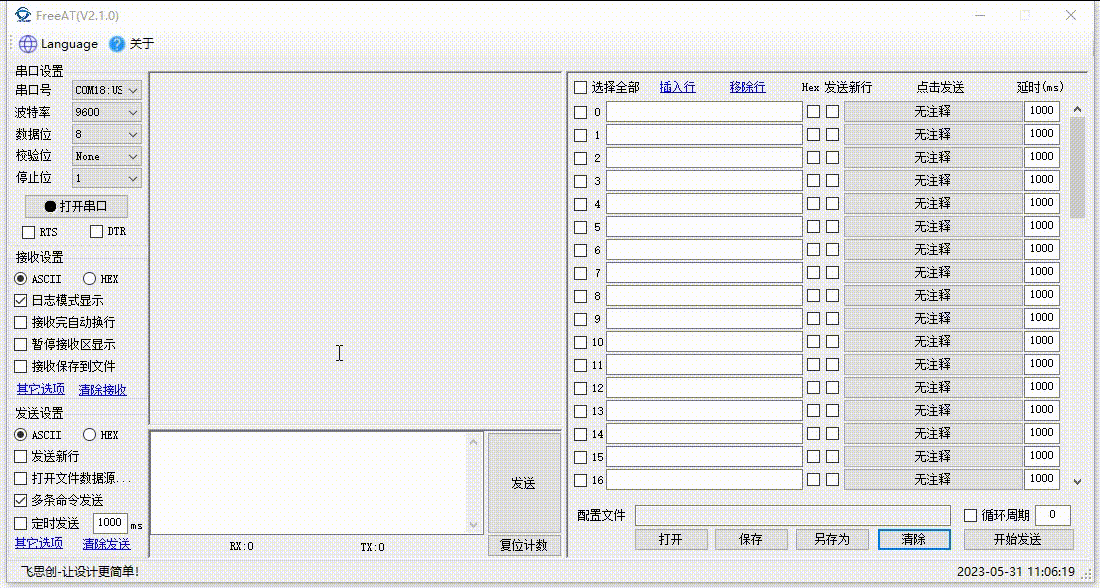Click the command list scrollbar thumb
The height and width of the screenshot is (588, 1100).
pos(1078,168)
